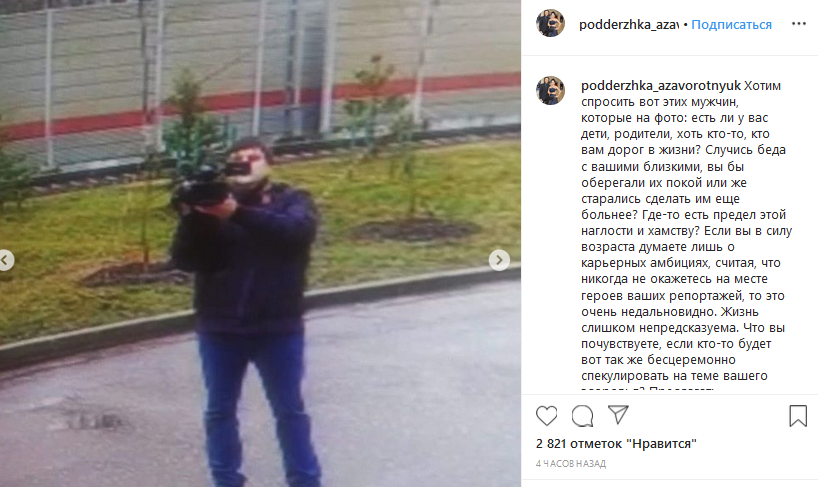Viewport: 818px width, 487px height.
Task: Click the photo of the cameraman
Action: click(x=260, y=244)
